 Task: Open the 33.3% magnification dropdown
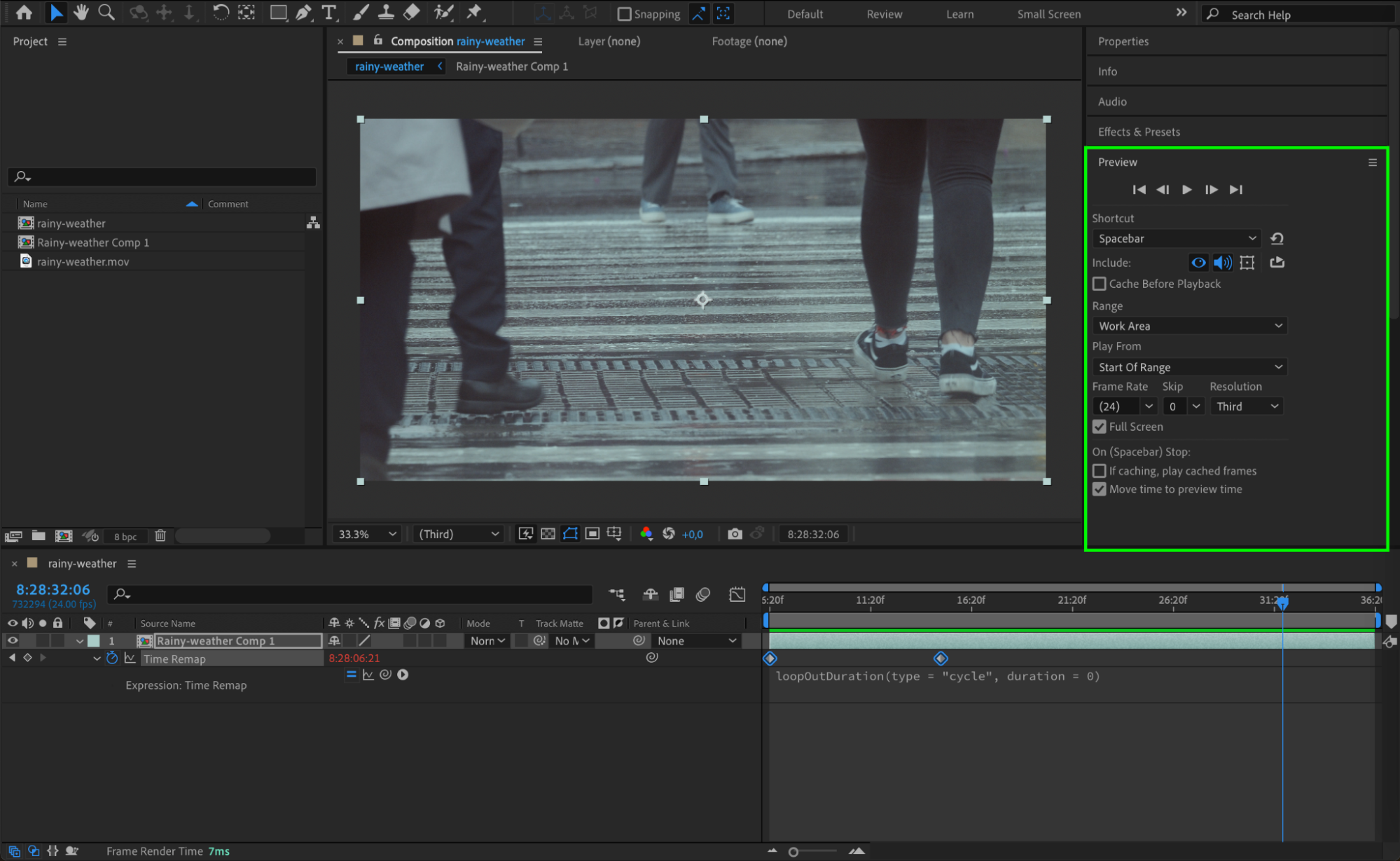(x=367, y=534)
